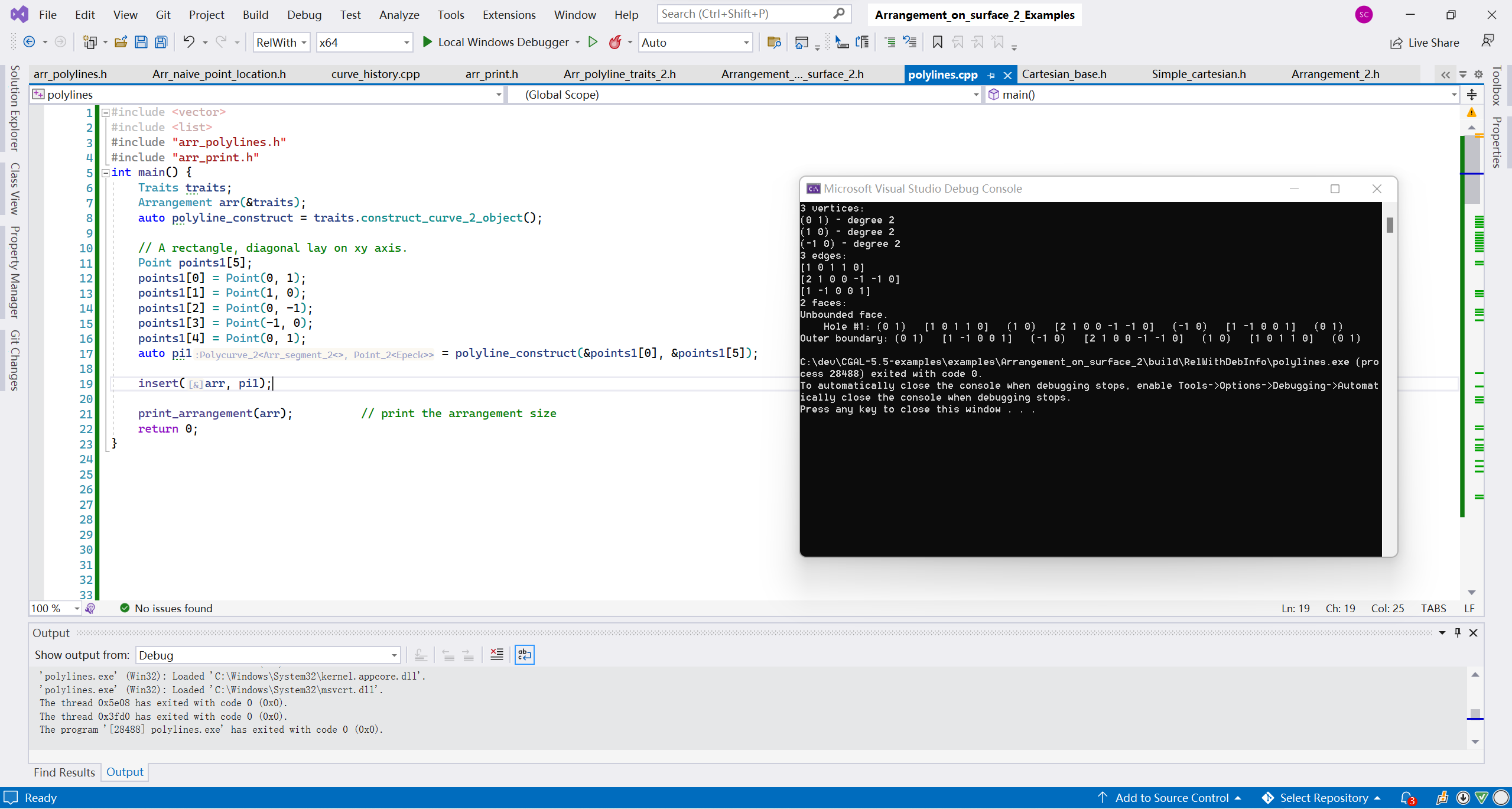Open the Show output from Debug dropdown

click(x=394, y=655)
